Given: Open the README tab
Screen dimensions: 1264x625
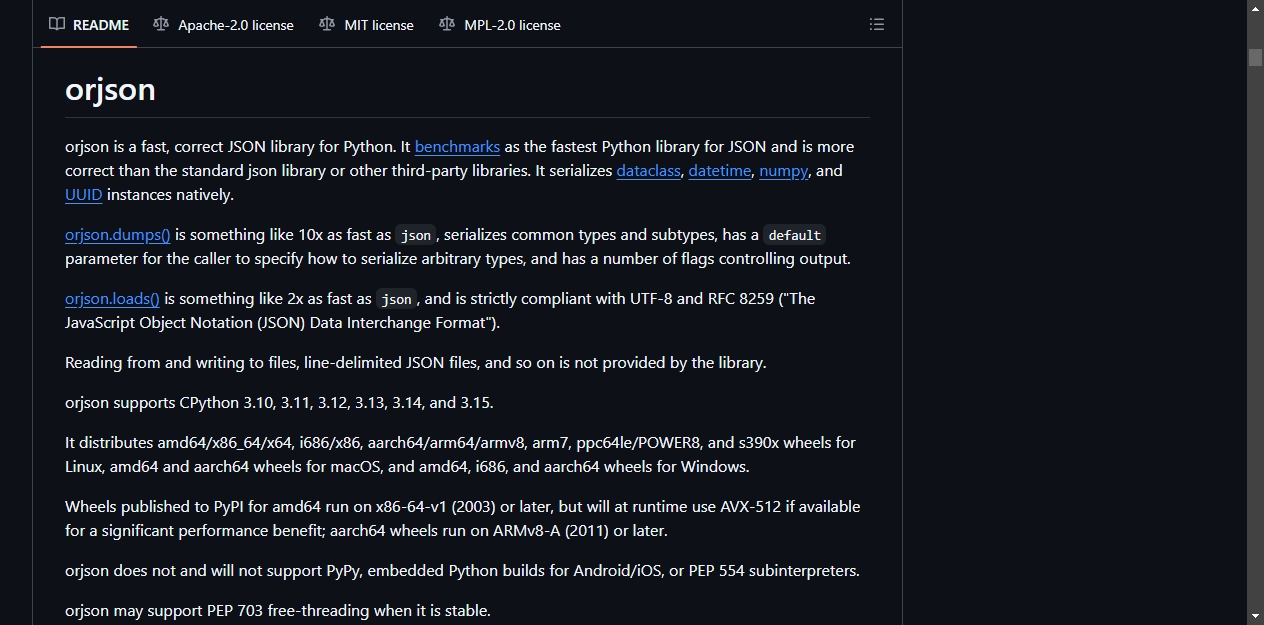Looking at the screenshot, I should click(89, 24).
